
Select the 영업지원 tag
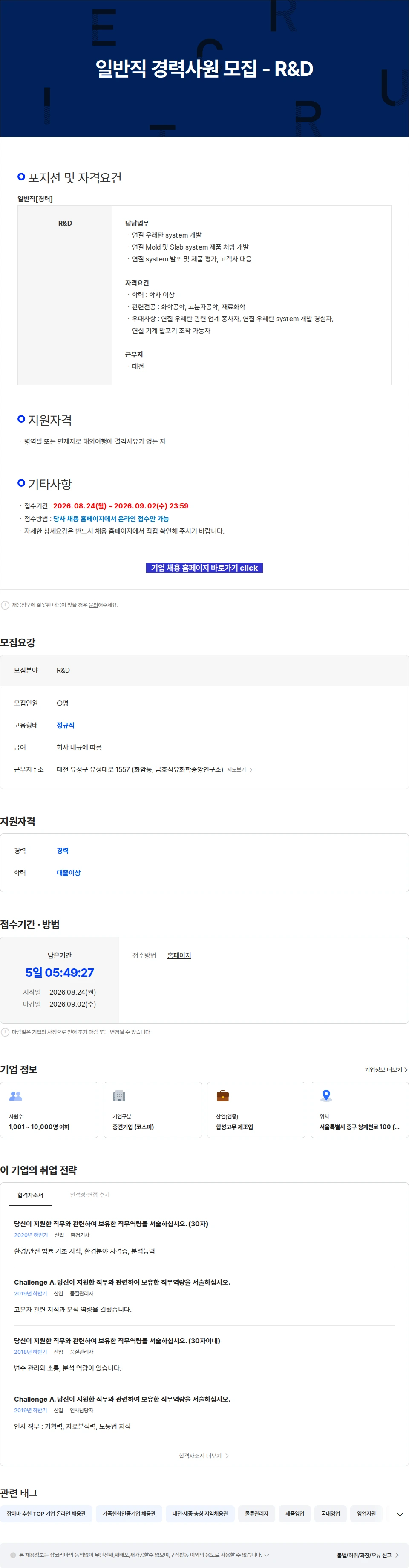click(366, 1513)
